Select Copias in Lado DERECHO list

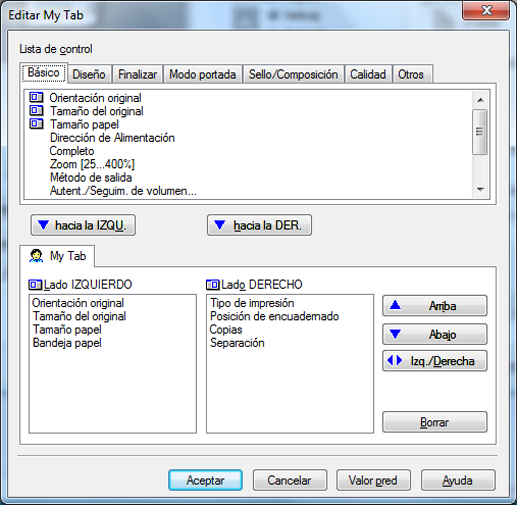[226, 330]
